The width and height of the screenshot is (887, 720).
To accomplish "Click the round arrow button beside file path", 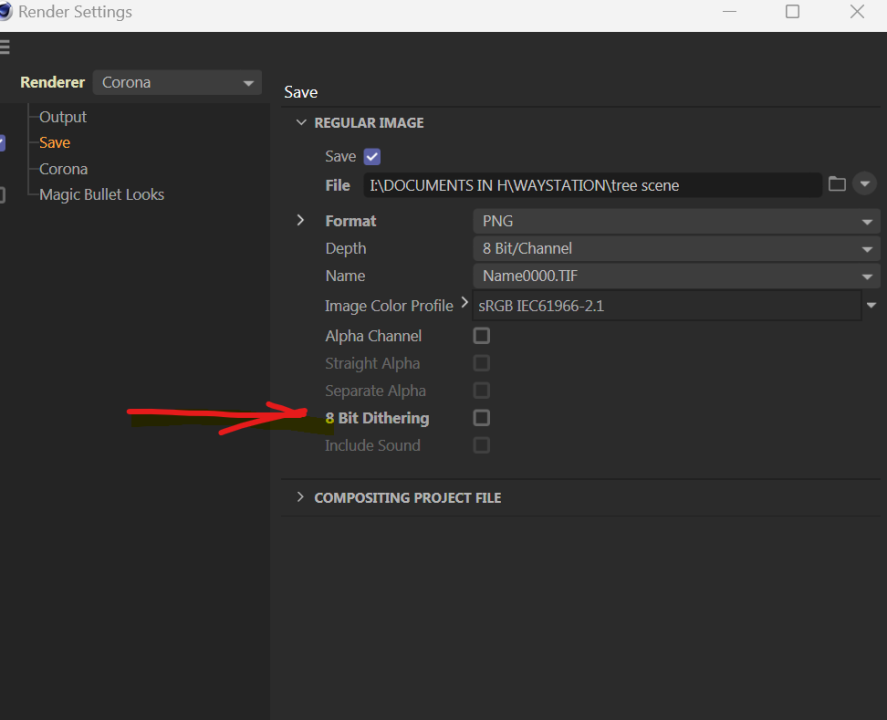I will (865, 184).
